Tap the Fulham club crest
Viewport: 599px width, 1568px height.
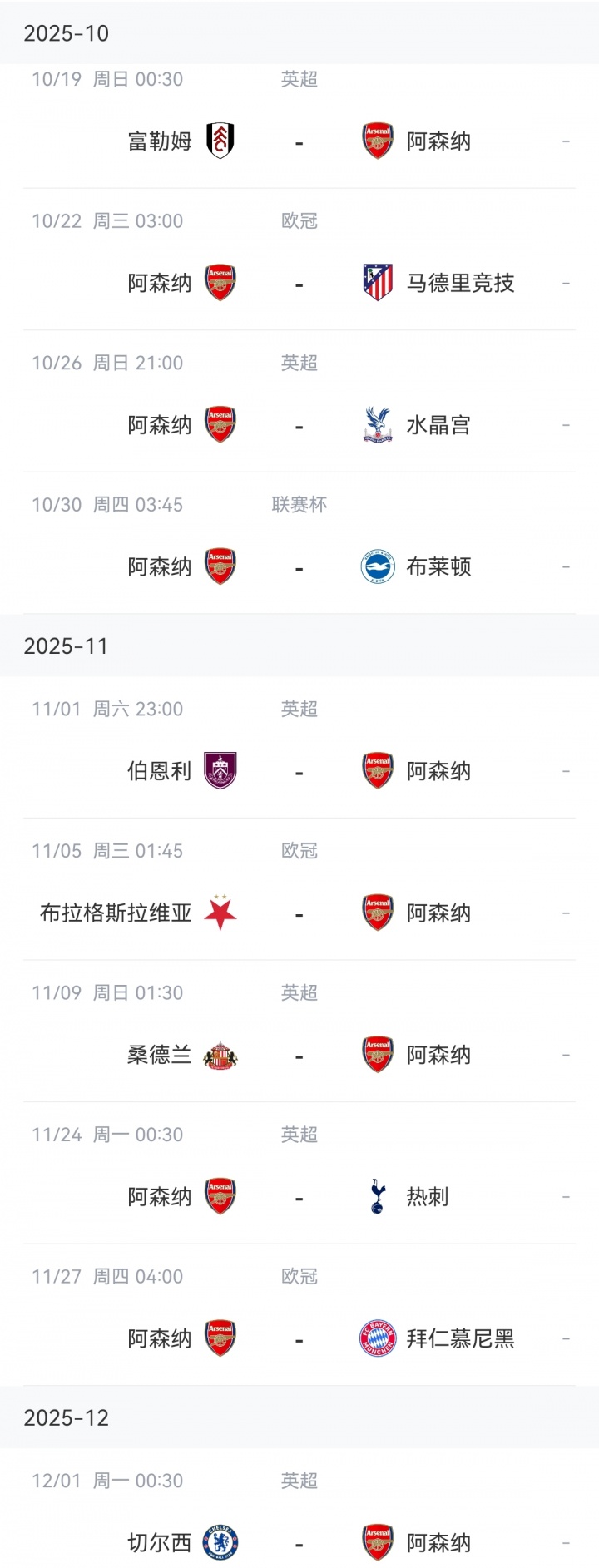[220, 141]
